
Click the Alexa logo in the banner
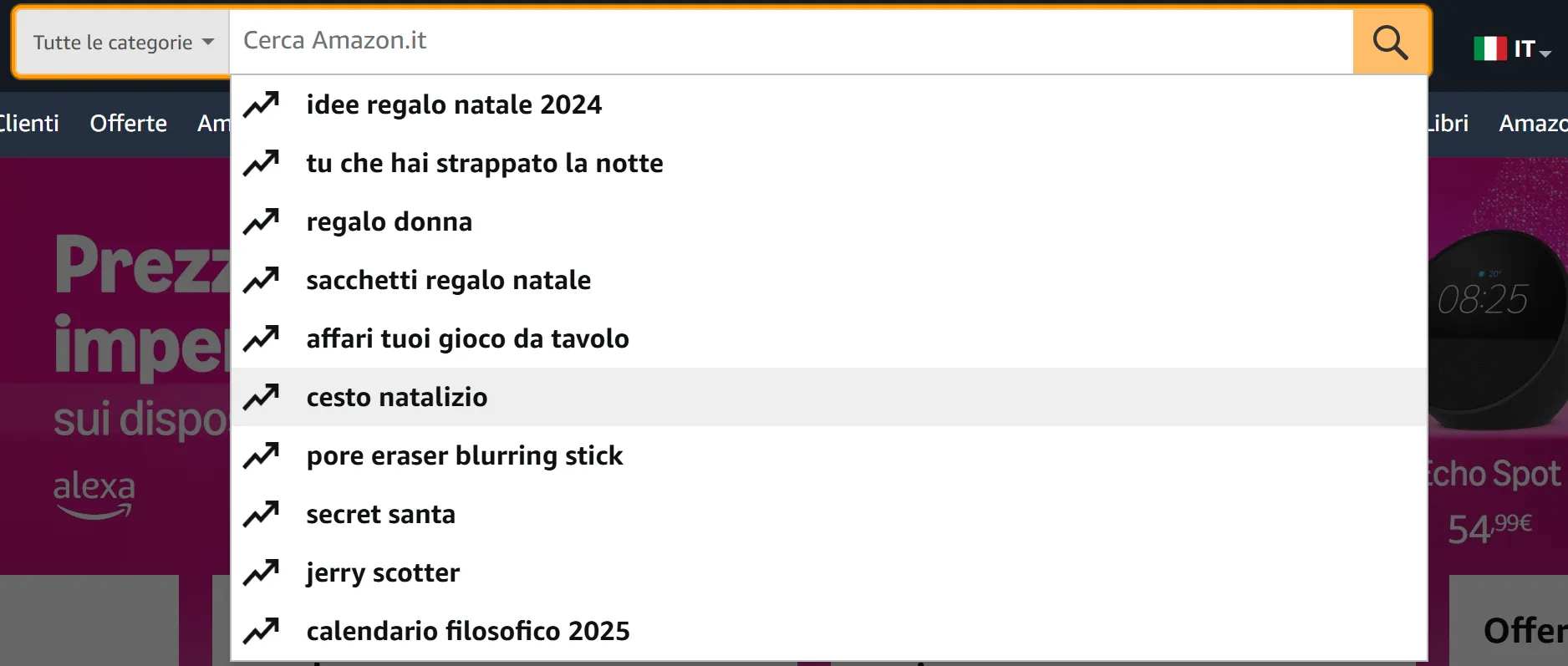point(94,494)
